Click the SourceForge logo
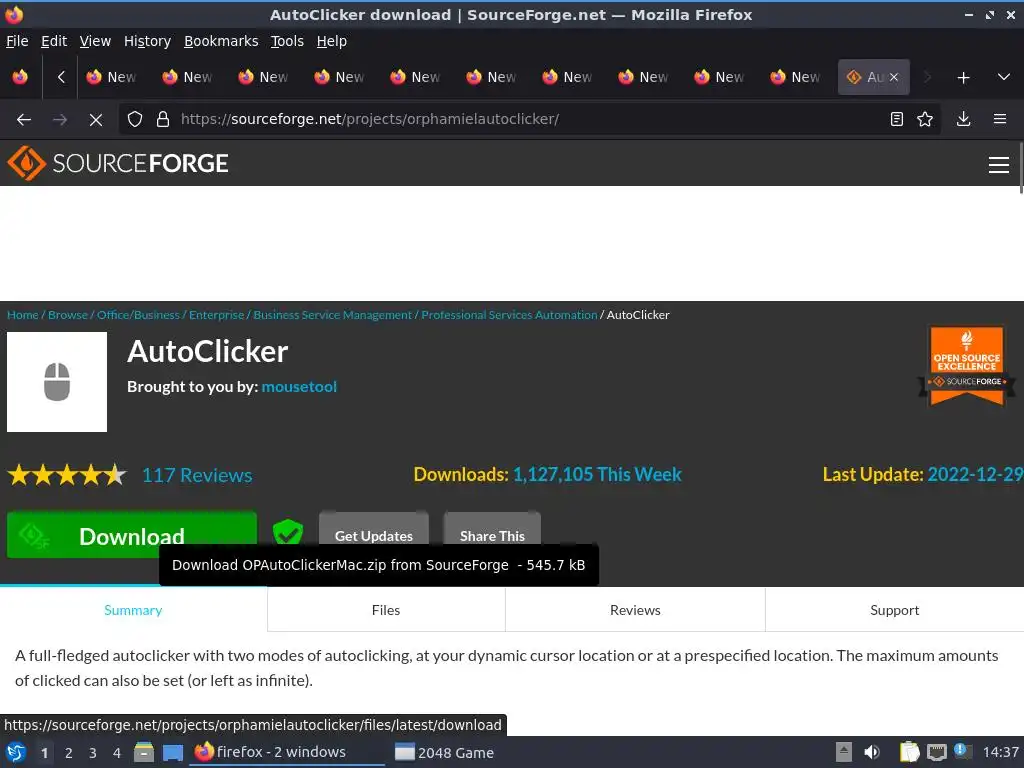Screen dimensions: 1024x768 (118, 163)
